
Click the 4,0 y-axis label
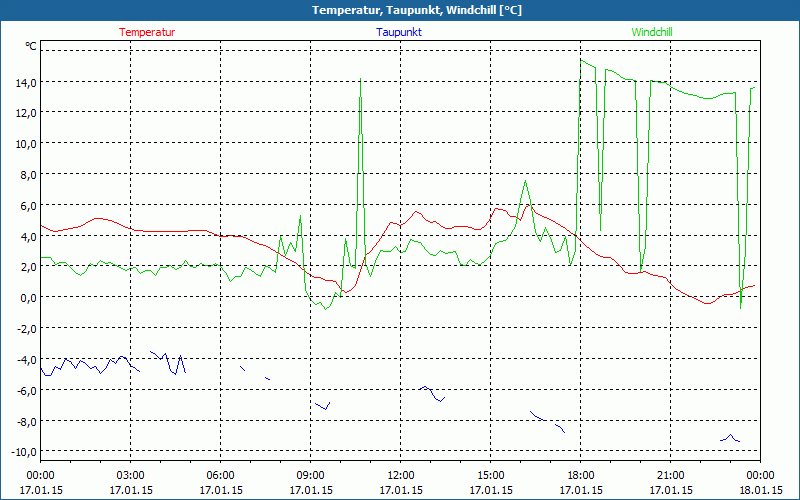pos(28,237)
